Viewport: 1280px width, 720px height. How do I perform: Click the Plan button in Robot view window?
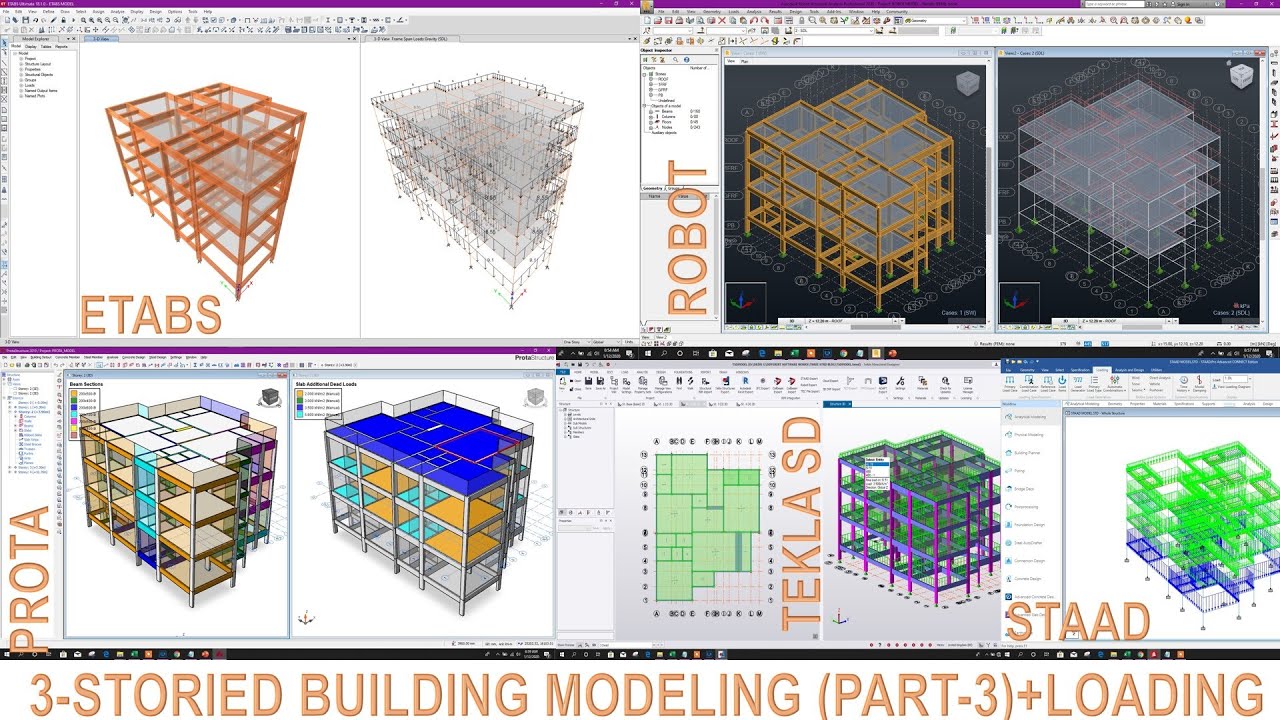tap(745, 61)
